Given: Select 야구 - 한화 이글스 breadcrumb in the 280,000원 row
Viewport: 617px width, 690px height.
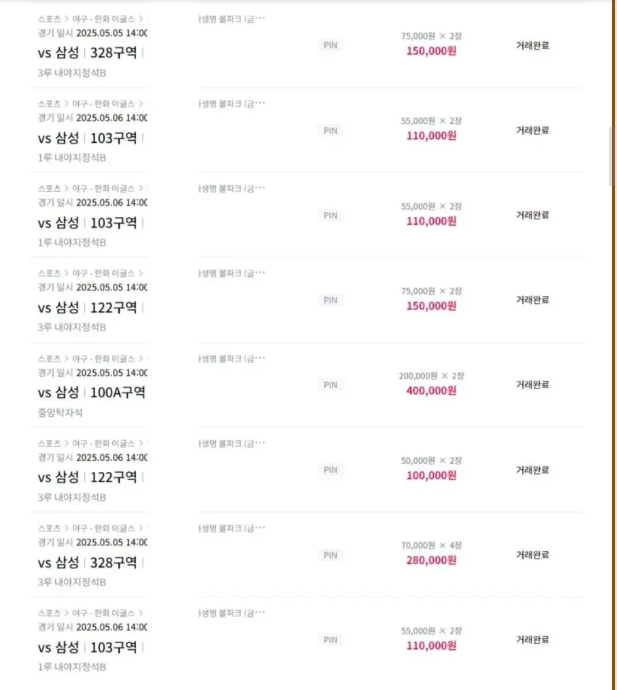Looking at the screenshot, I should (103, 528).
